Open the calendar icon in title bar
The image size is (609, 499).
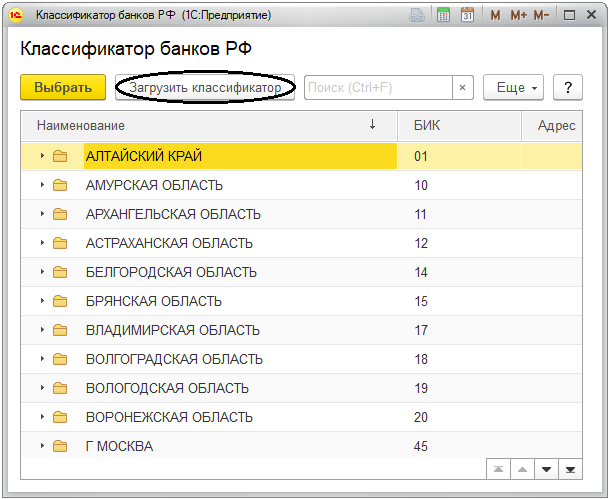[467, 15]
